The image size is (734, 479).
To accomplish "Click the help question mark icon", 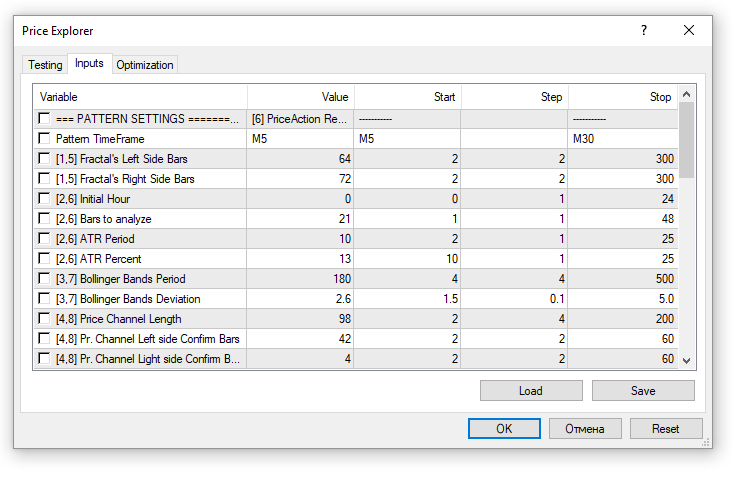I will (x=644, y=30).
